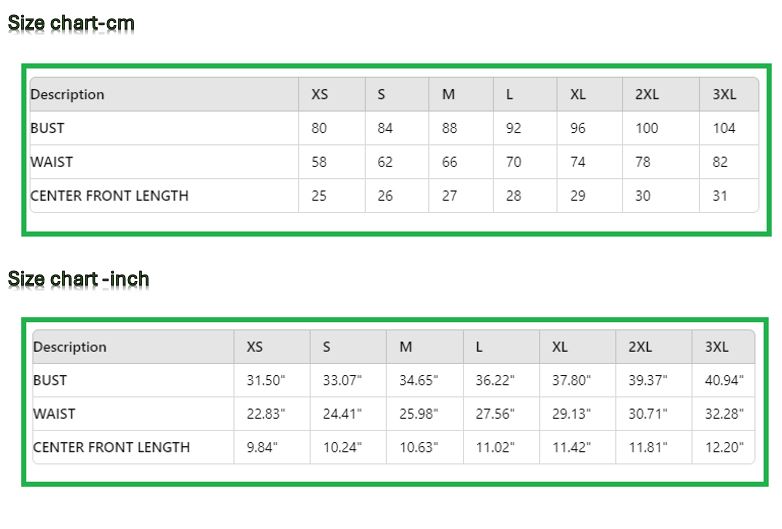Select the Description header in the cm chart
This screenshot has height=529, width=782.
pyautogui.click(x=67, y=95)
